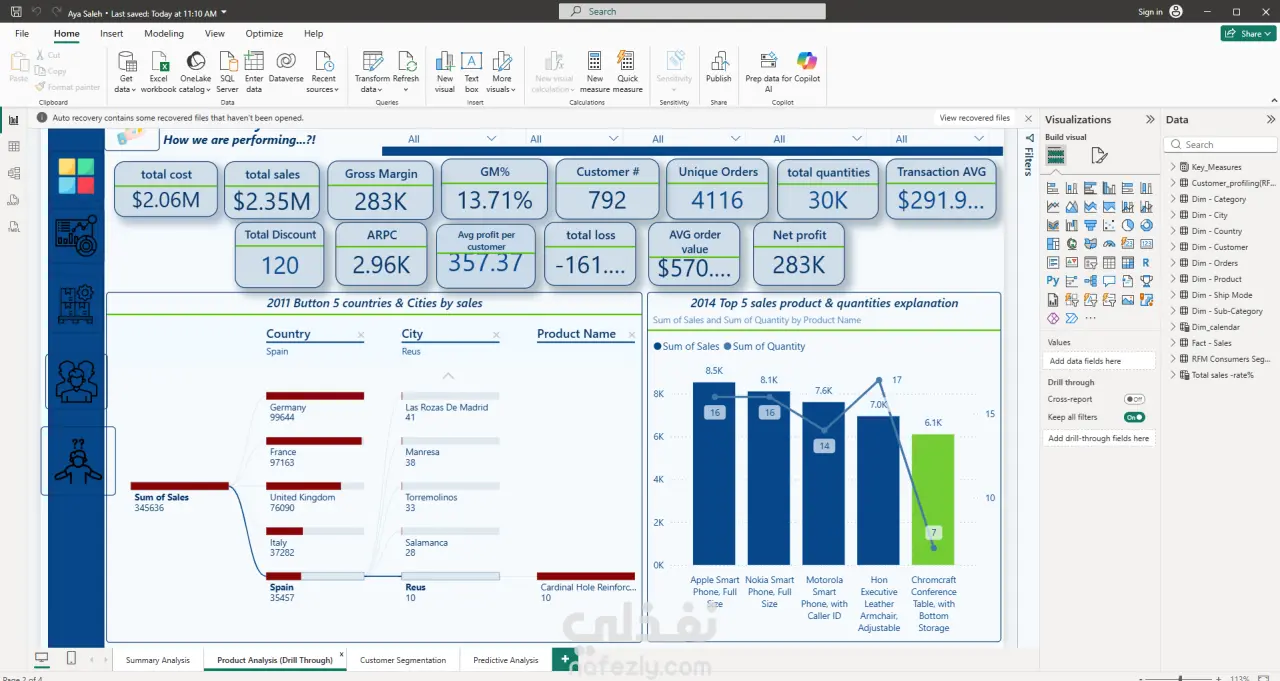Click the Dataverse icon
The height and width of the screenshot is (681, 1280).
(286, 71)
